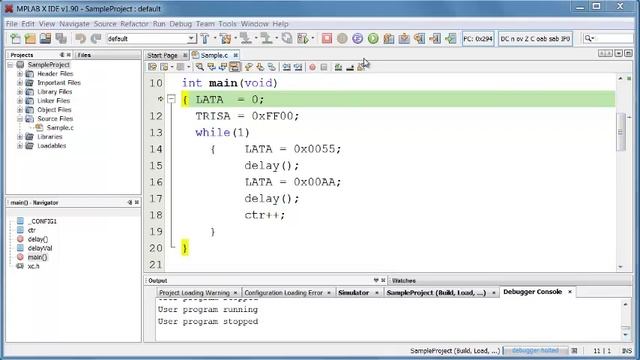Click the Save All toolbar icon

pos(61,39)
